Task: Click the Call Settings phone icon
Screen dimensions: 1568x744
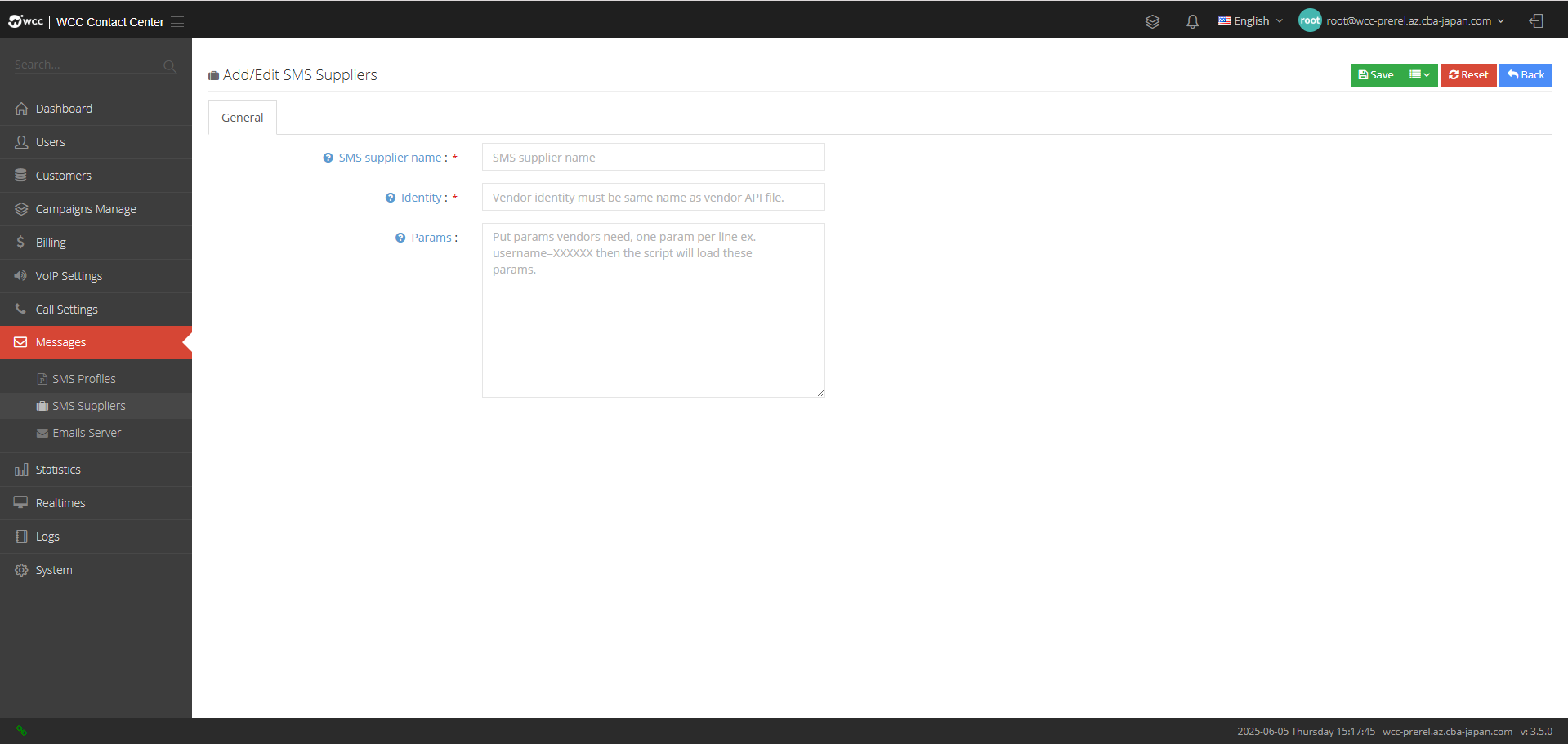Action: click(21, 309)
